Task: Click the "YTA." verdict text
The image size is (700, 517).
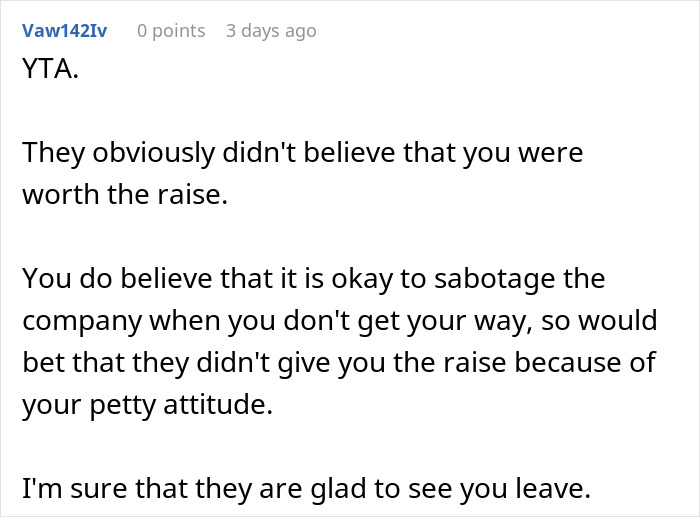Action: point(48,72)
